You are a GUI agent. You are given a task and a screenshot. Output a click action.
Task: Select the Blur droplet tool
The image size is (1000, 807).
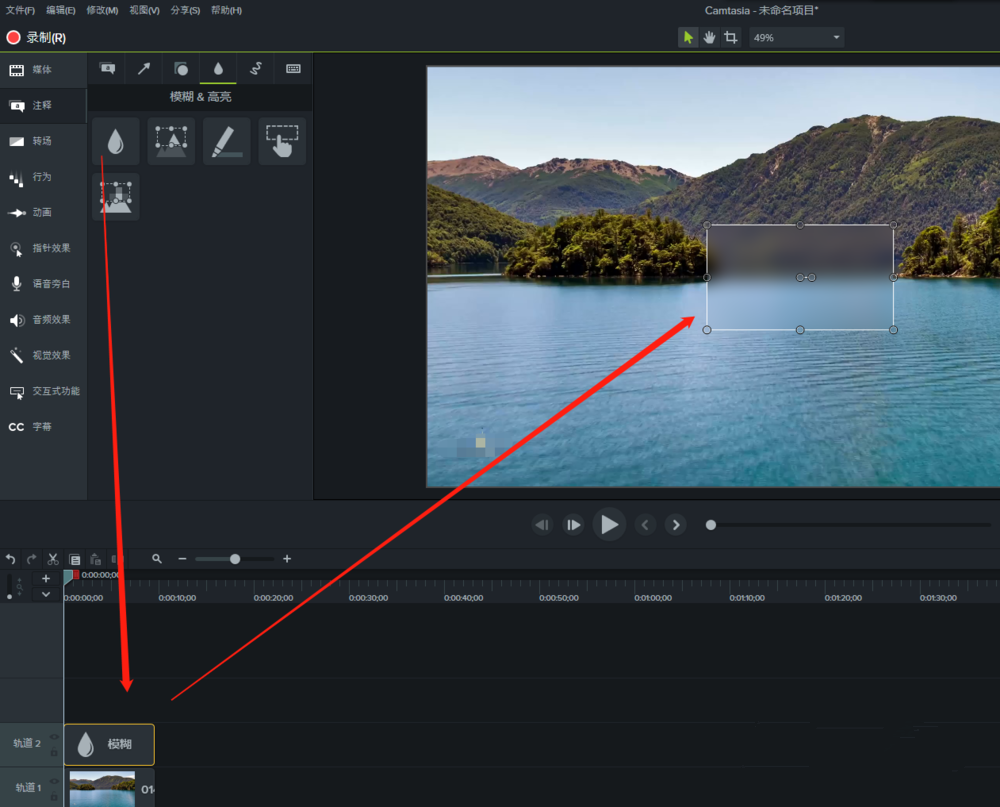coord(115,141)
